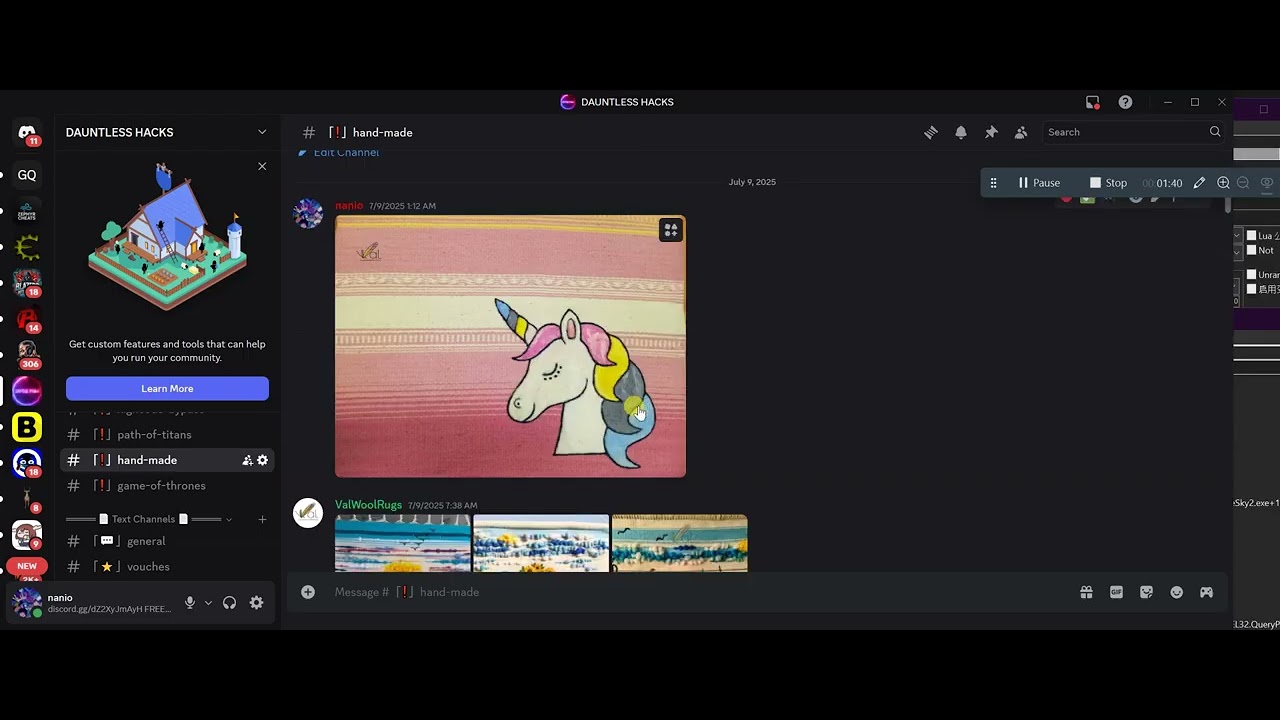
Task: Open the third ValWoolRugs rug image
Action: (x=679, y=543)
